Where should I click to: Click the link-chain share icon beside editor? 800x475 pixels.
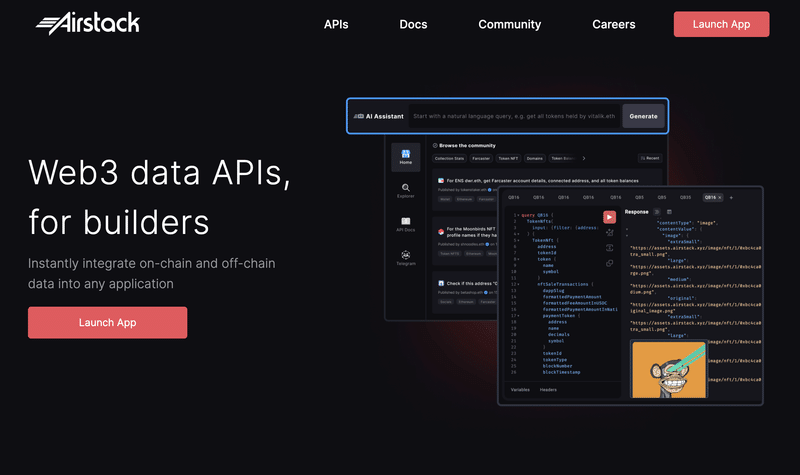[x=610, y=263]
